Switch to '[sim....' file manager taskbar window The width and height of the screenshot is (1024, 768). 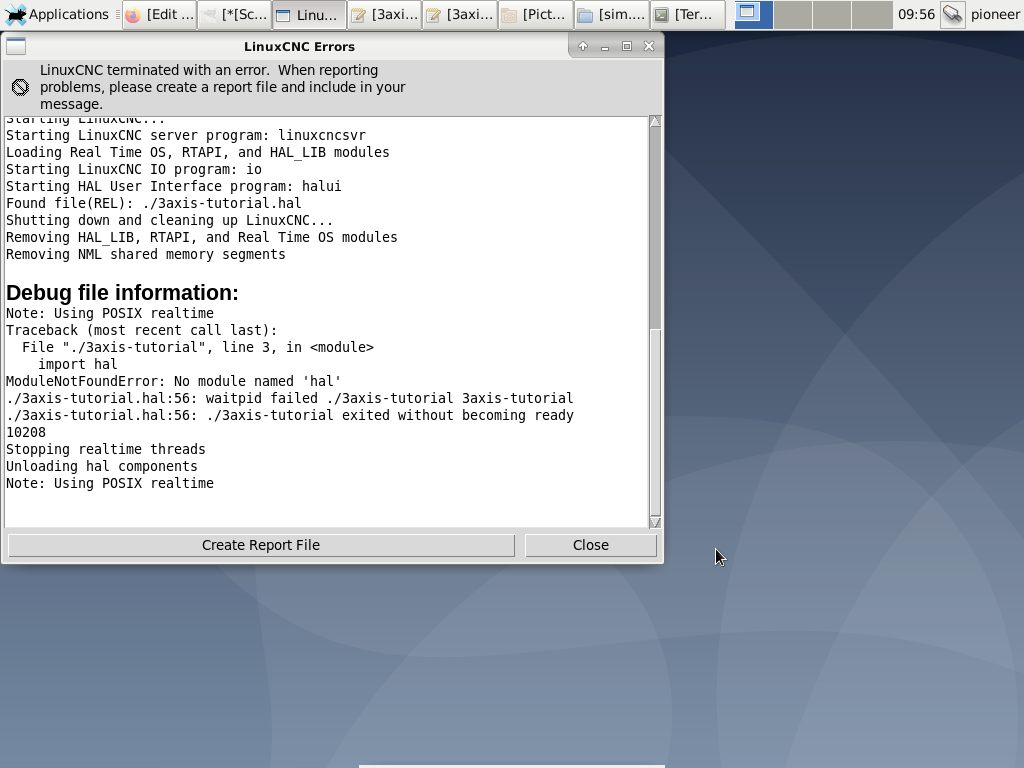click(x=611, y=15)
